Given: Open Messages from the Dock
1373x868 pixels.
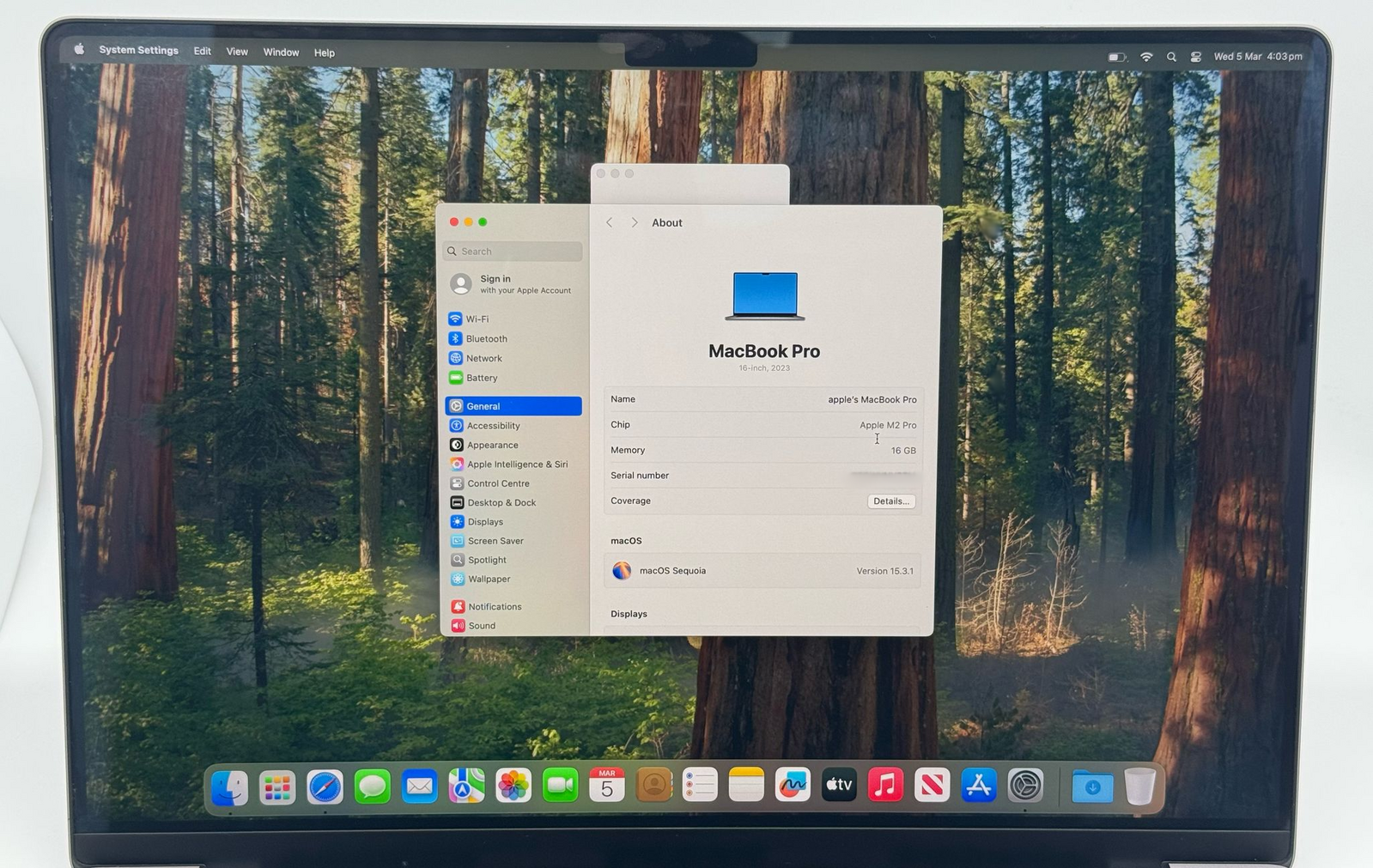Looking at the screenshot, I should tap(372, 786).
